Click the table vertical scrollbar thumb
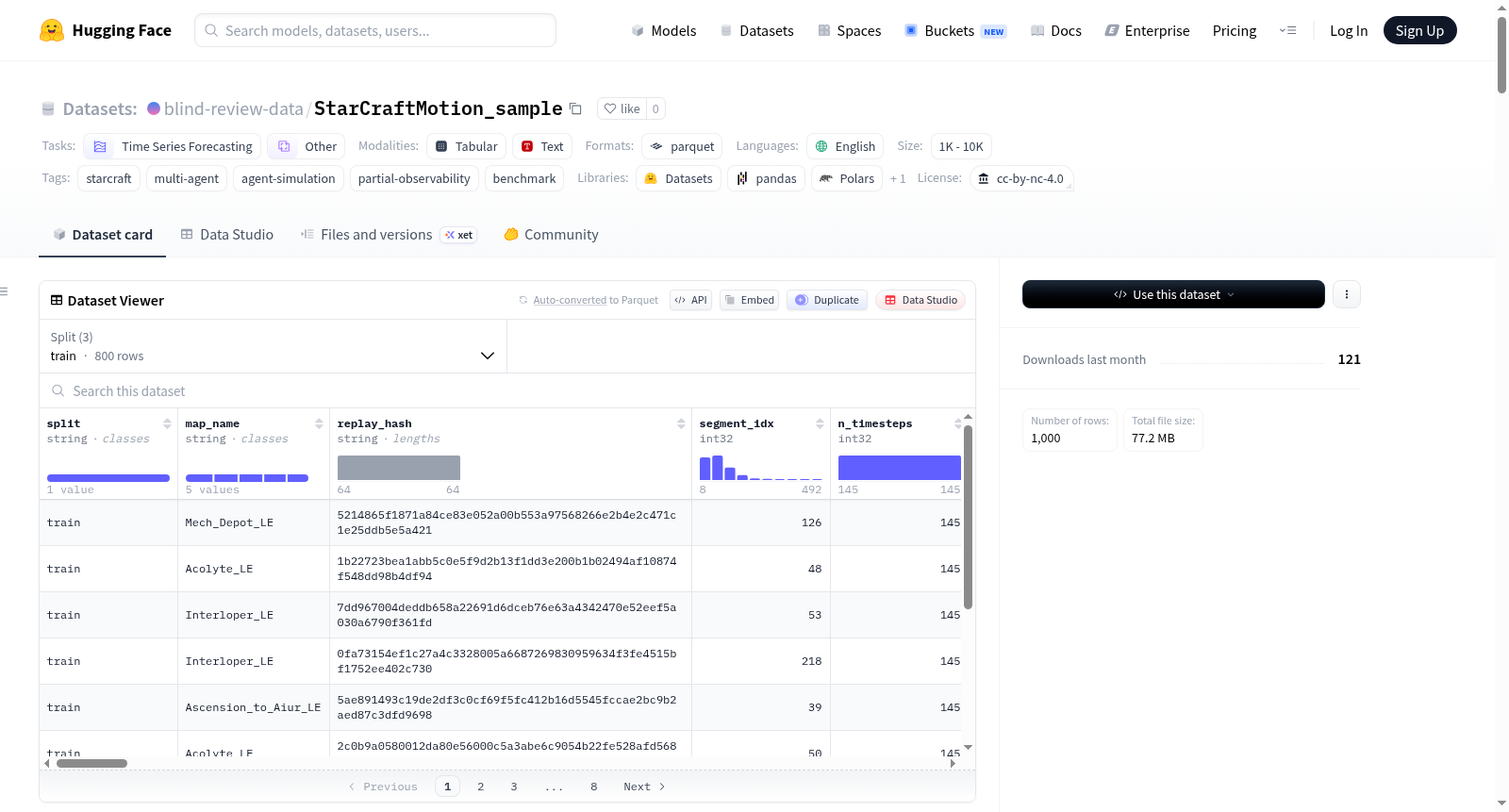 coord(968,517)
